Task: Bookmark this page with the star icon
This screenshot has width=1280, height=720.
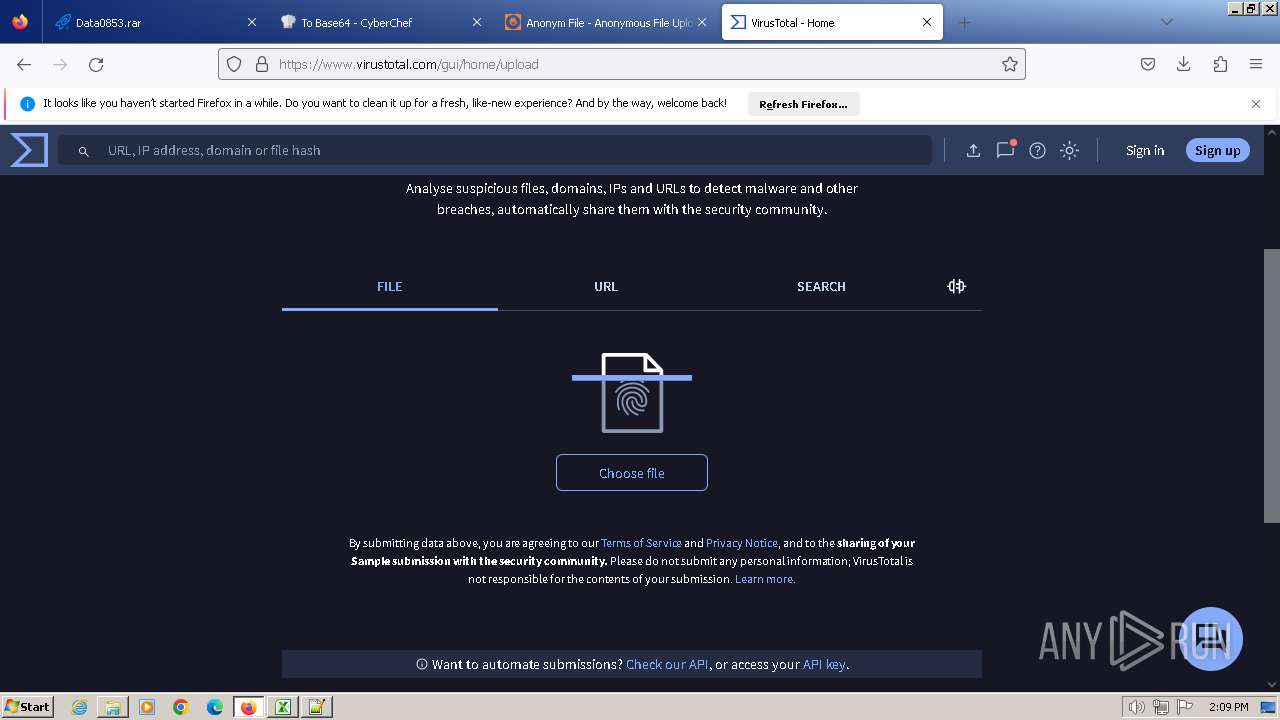Action: [1010, 64]
